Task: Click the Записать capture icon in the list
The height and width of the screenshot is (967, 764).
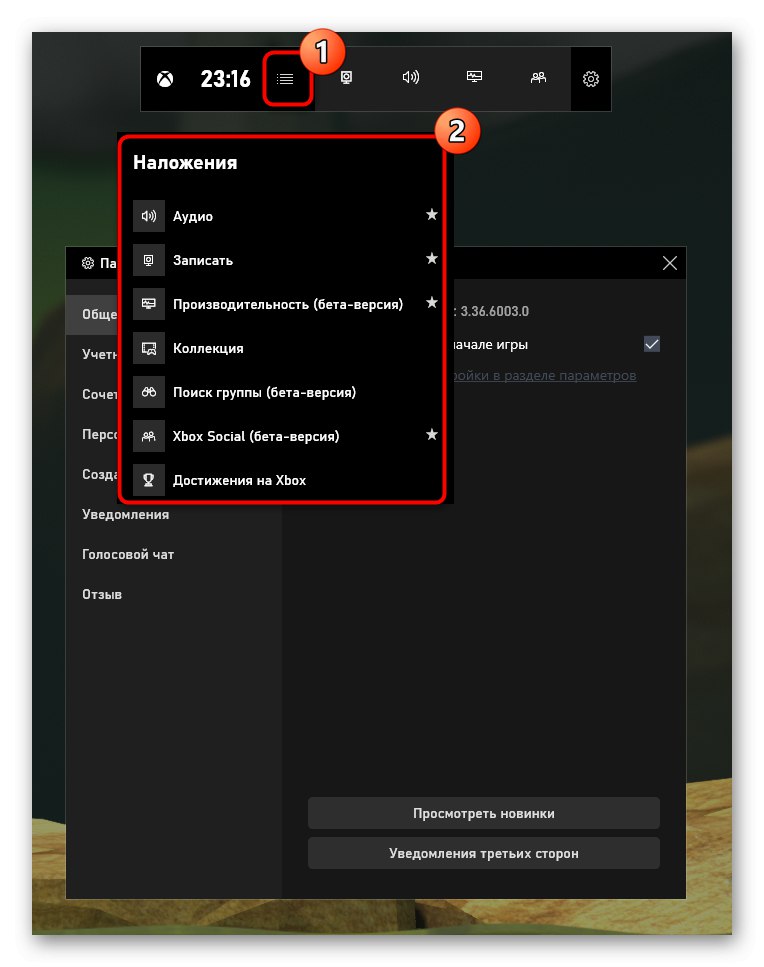Action: [149, 260]
